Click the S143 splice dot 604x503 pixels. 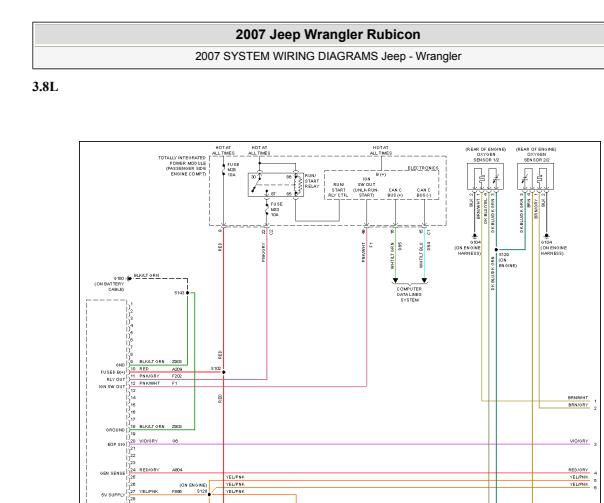tap(188, 293)
